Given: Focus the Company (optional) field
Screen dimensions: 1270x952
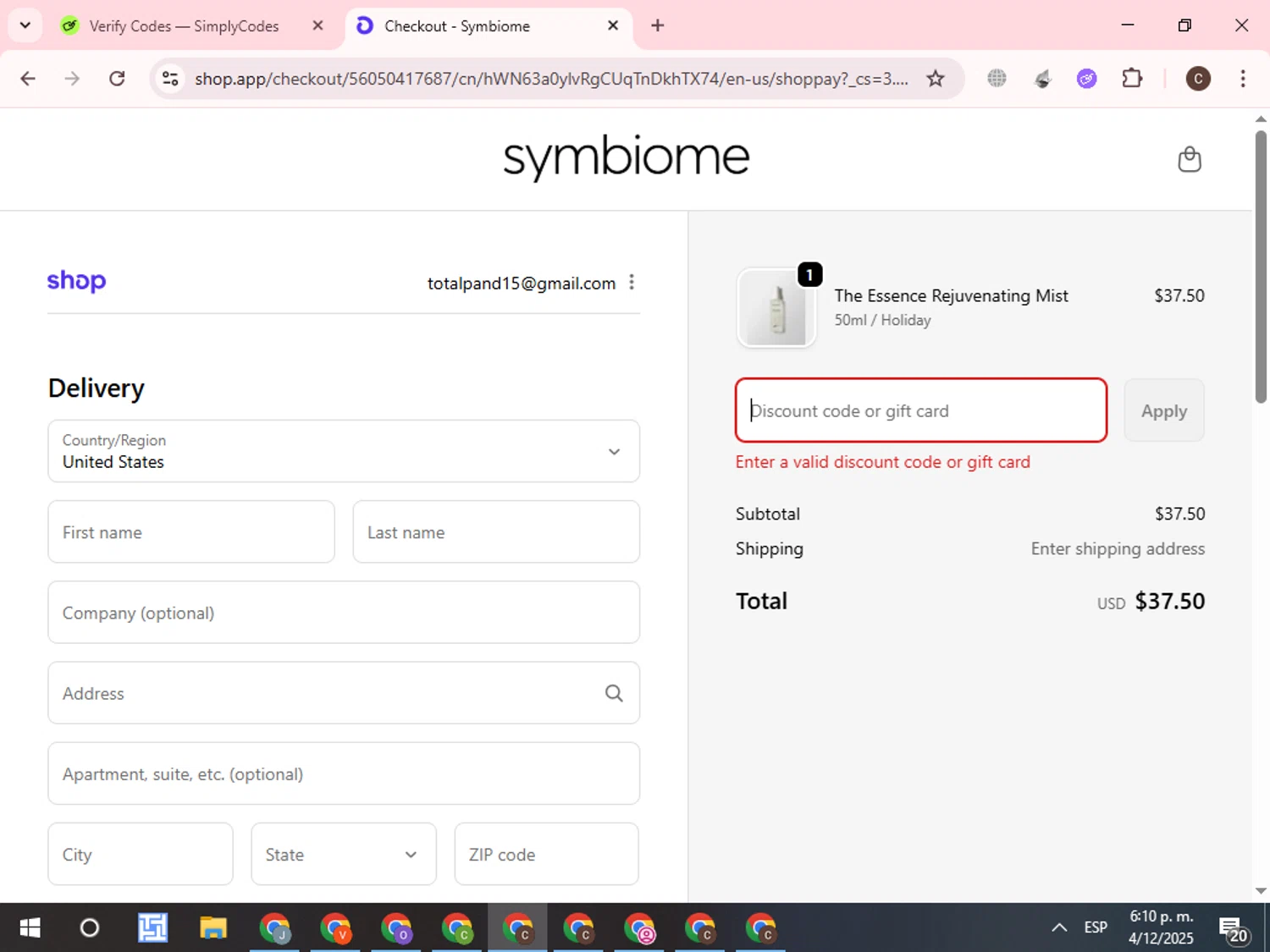Looking at the screenshot, I should tap(344, 613).
